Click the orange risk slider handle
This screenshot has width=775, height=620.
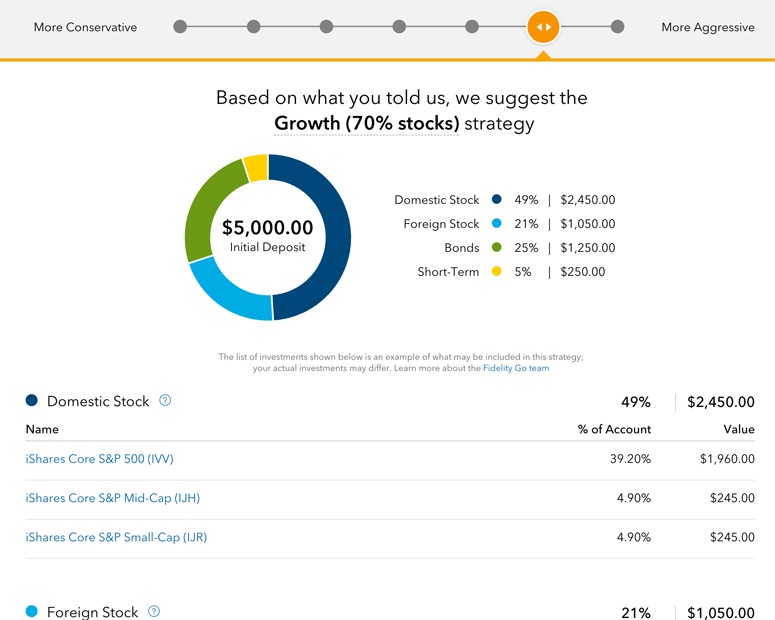(543, 27)
